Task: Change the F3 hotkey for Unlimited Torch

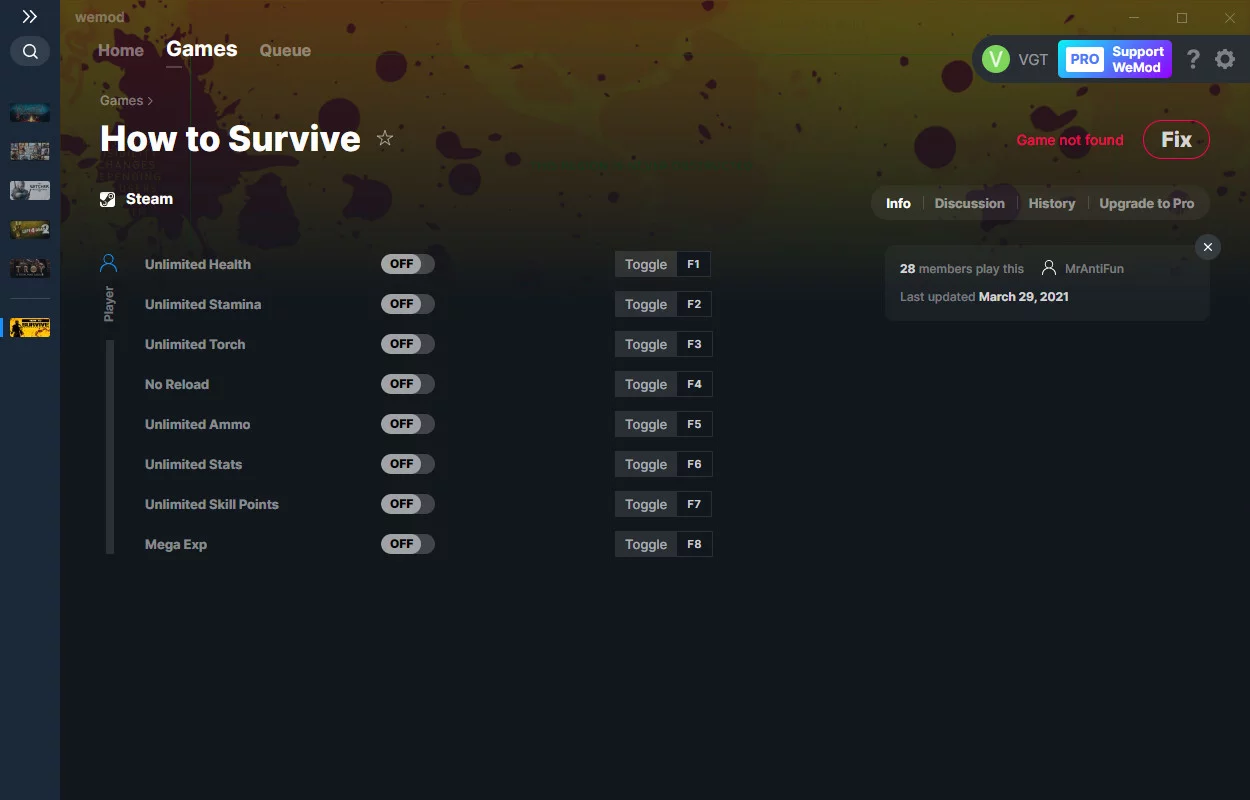Action: click(694, 344)
